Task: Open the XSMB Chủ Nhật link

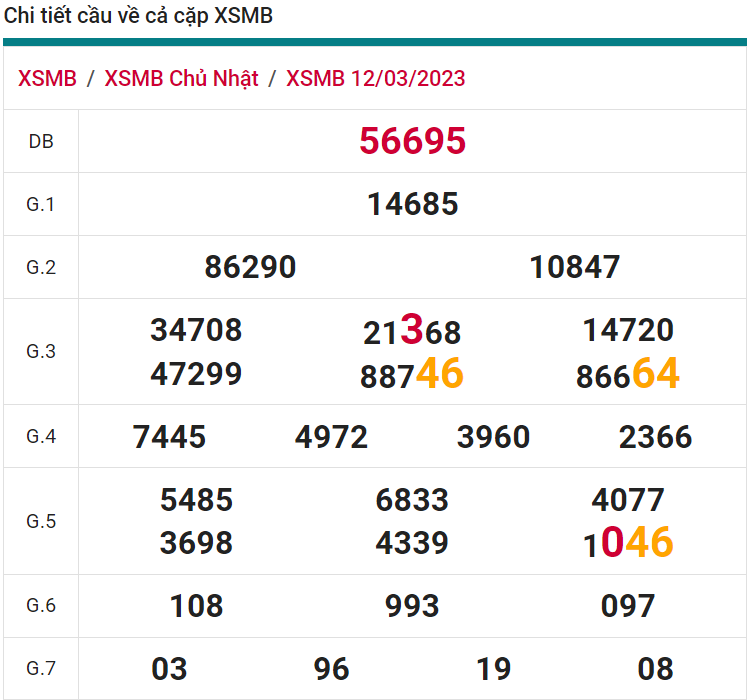Action: click(x=182, y=79)
